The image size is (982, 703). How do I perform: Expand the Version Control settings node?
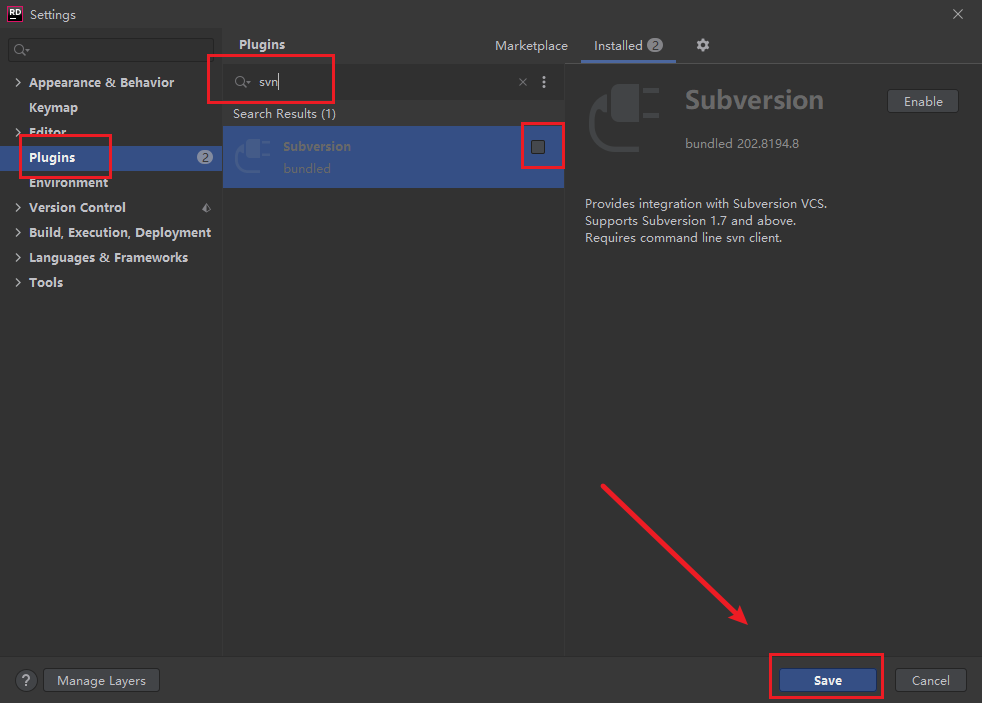point(18,208)
